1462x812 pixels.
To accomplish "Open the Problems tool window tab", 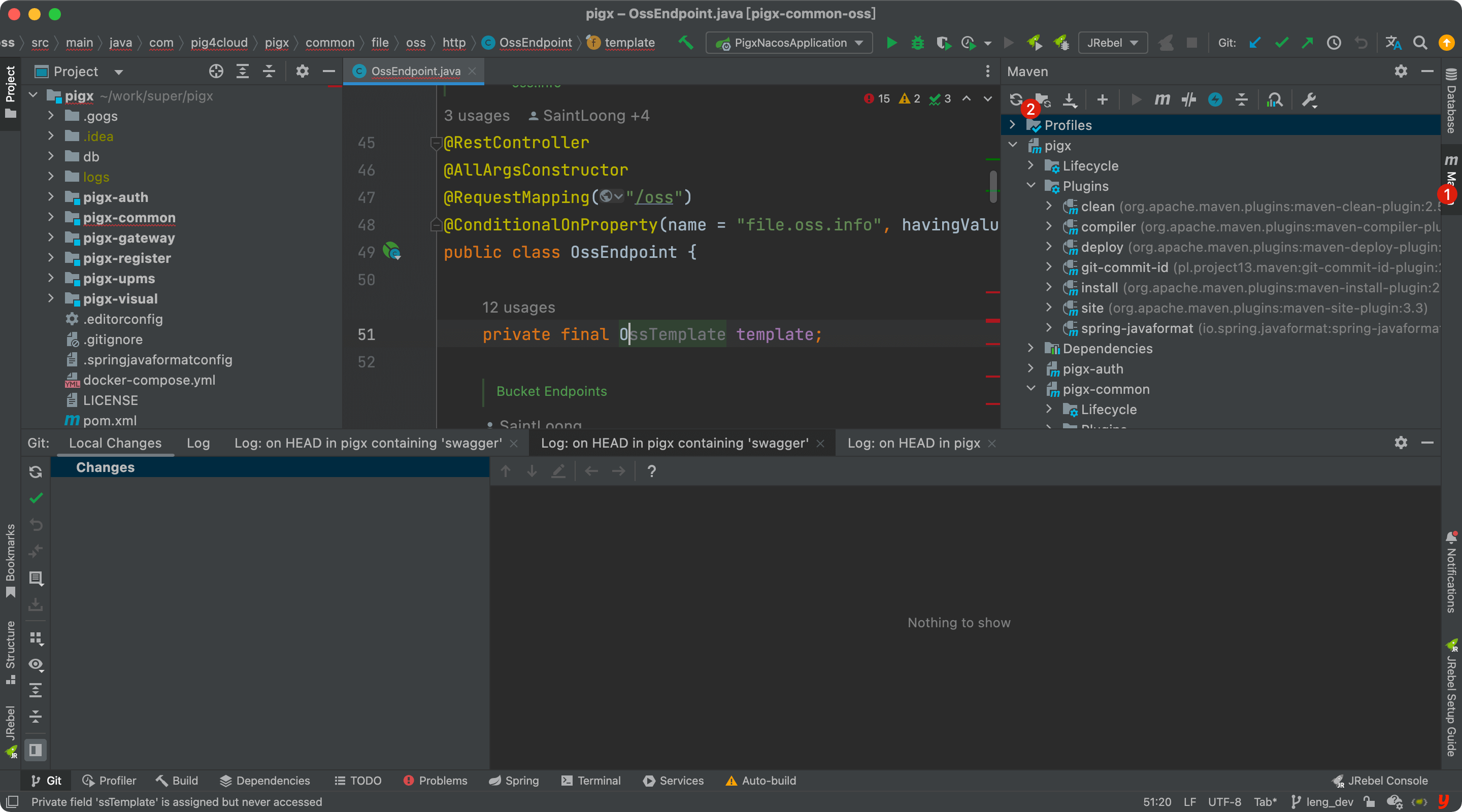I will (436, 780).
